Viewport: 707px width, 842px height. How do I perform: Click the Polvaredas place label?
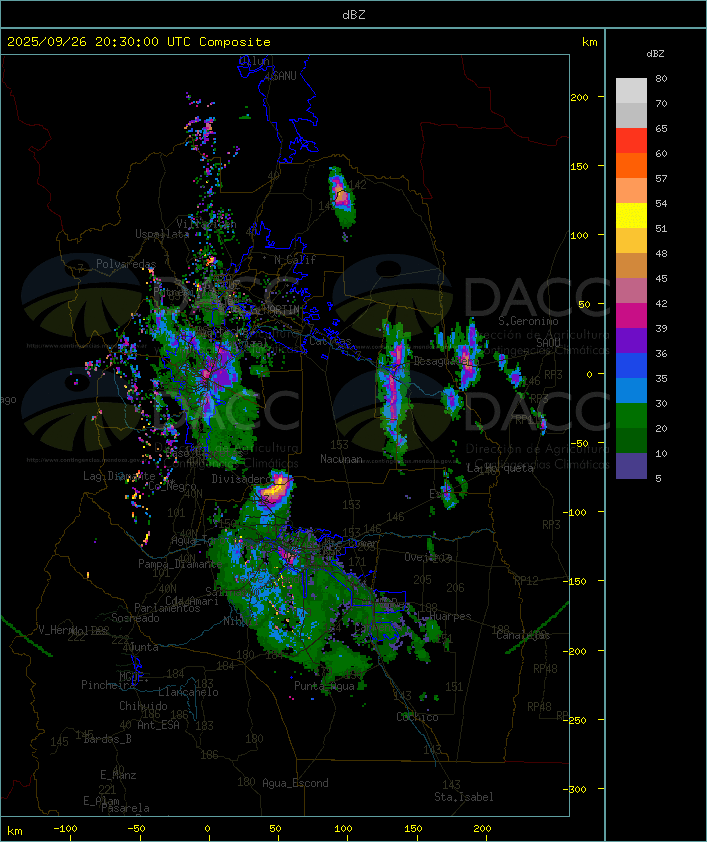tap(126, 264)
